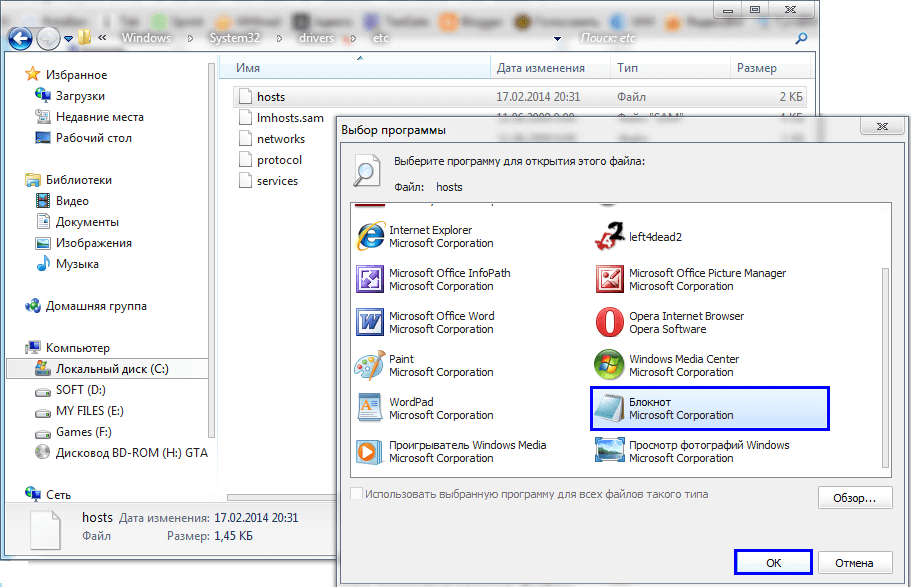Image resolution: width=911 pixels, height=587 pixels.
Task: Click the System32 breadcrumb segment
Action: tap(235, 38)
